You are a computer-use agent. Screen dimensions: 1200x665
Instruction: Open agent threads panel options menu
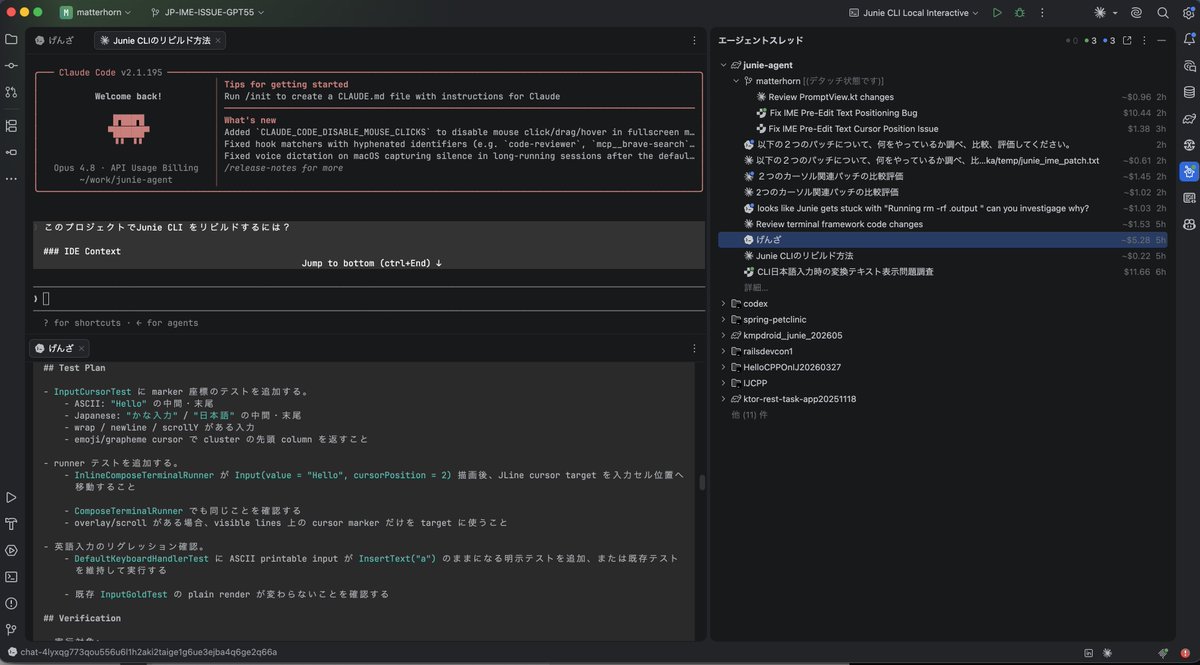(1144, 40)
